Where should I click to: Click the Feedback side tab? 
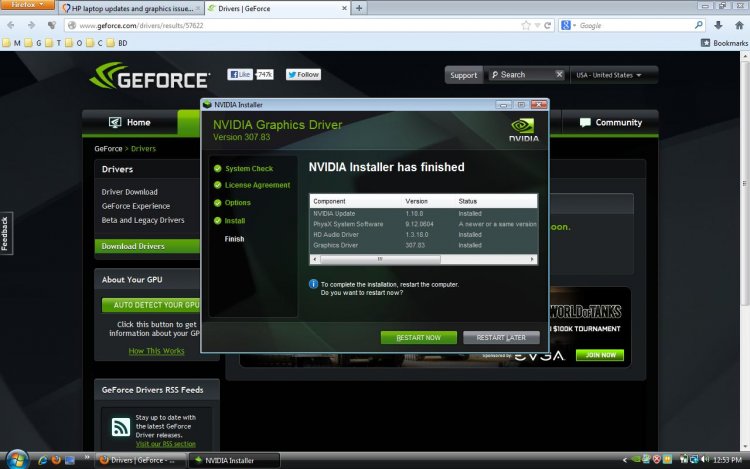(x=6, y=233)
